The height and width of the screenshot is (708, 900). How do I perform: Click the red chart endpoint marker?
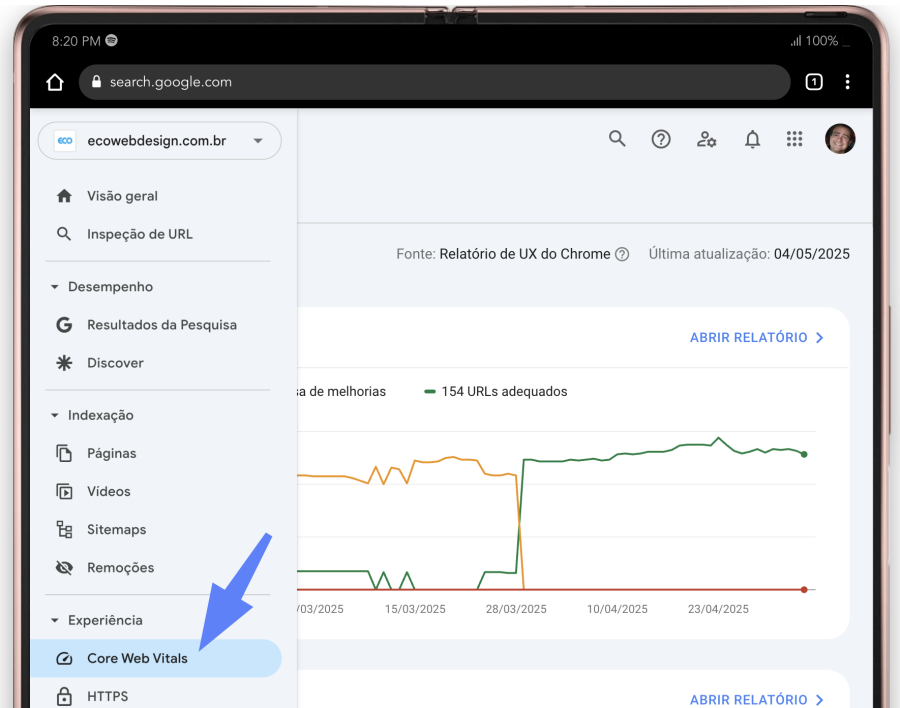pyautogui.click(x=804, y=590)
